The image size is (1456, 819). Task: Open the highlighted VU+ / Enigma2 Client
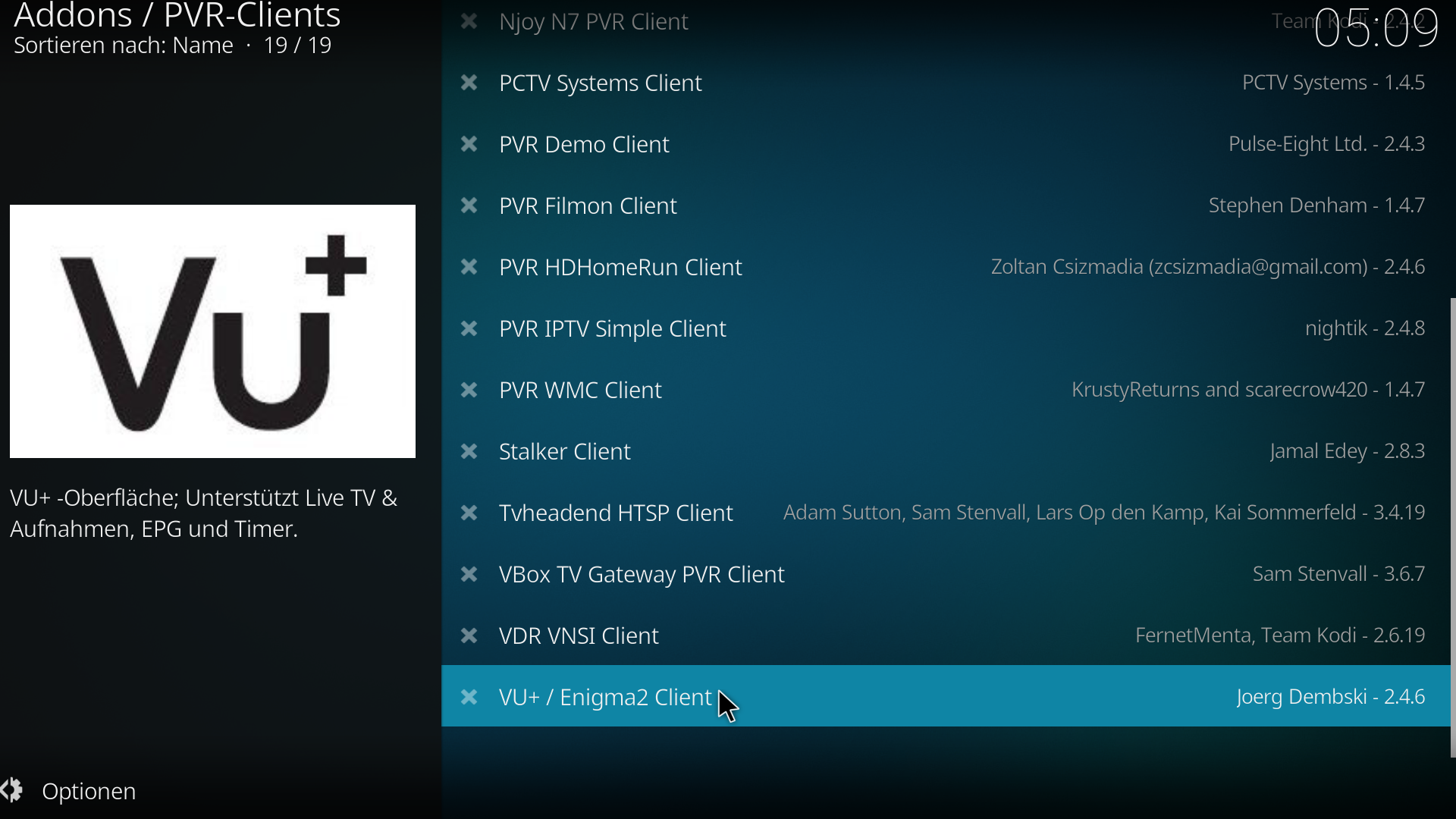946,696
